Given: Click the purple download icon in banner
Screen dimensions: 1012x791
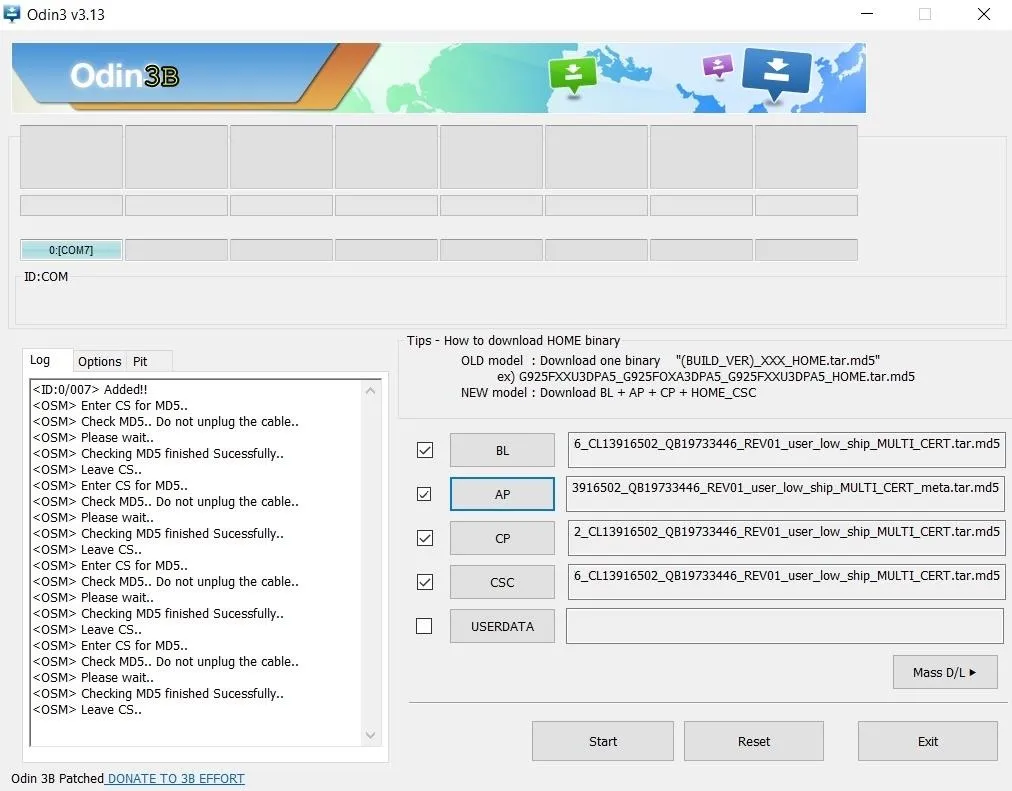Looking at the screenshot, I should point(718,66).
